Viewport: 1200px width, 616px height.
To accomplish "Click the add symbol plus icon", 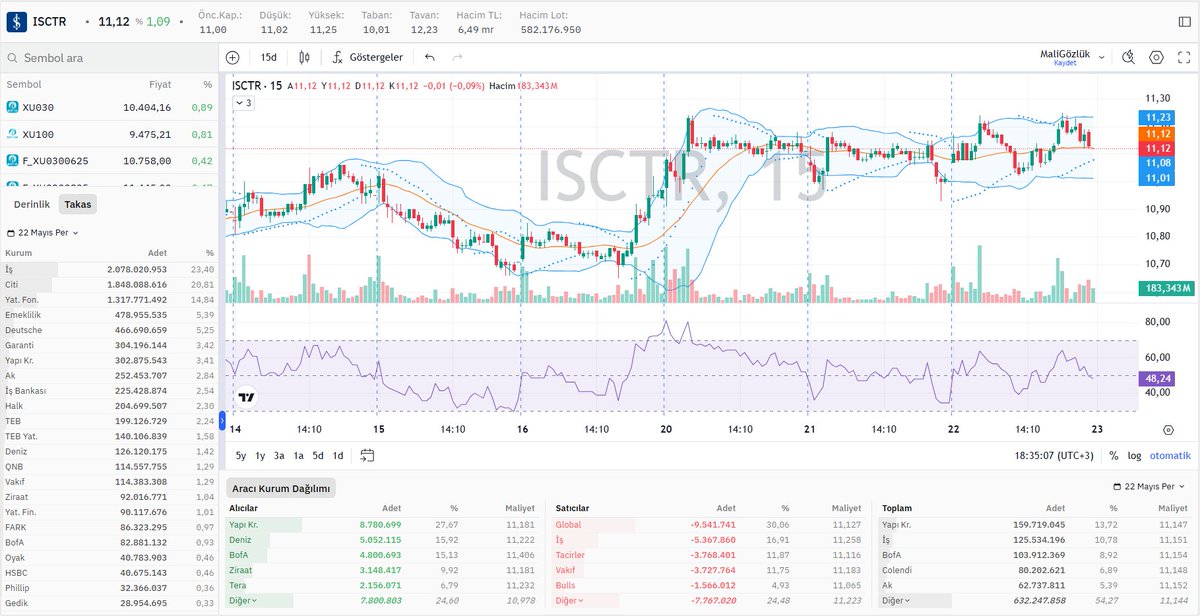I will point(233,57).
